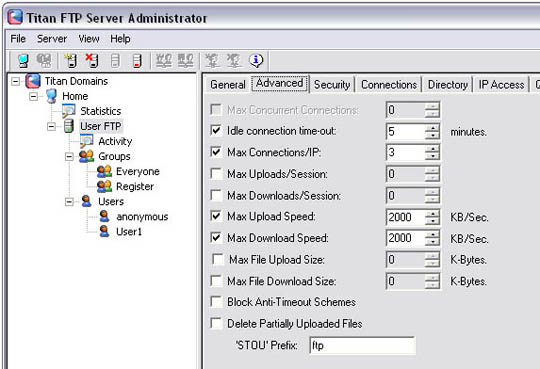The width and height of the screenshot is (540, 369).
Task: Collapse the Groups tree node
Action: click(x=69, y=157)
